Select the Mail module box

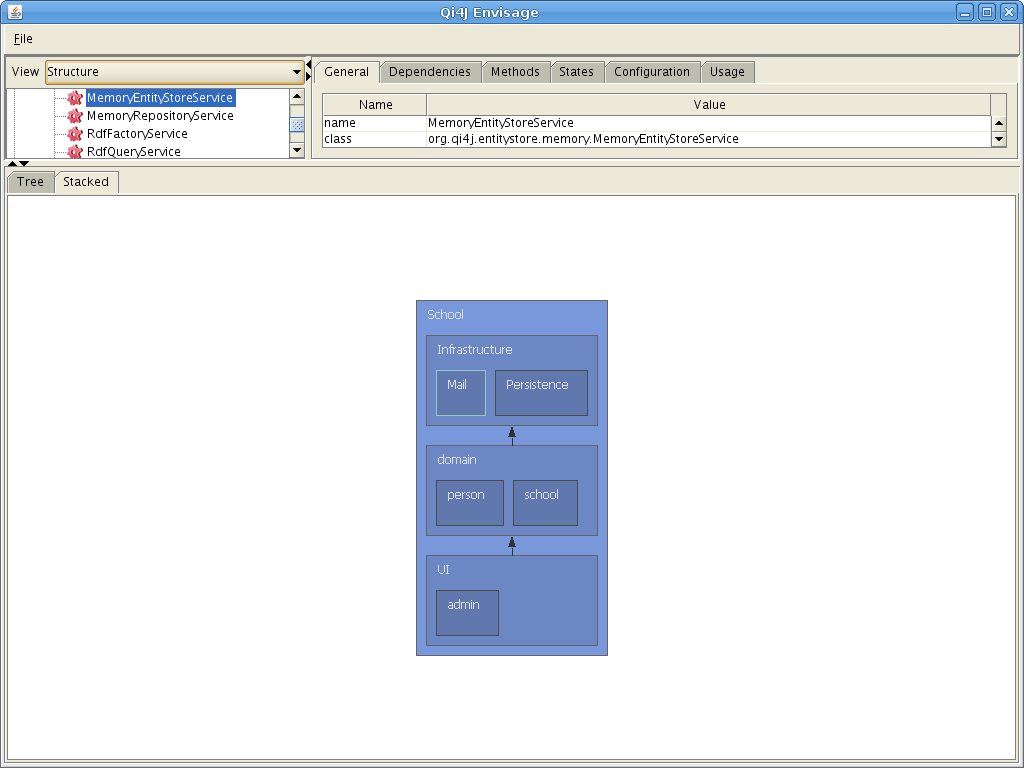click(460, 393)
